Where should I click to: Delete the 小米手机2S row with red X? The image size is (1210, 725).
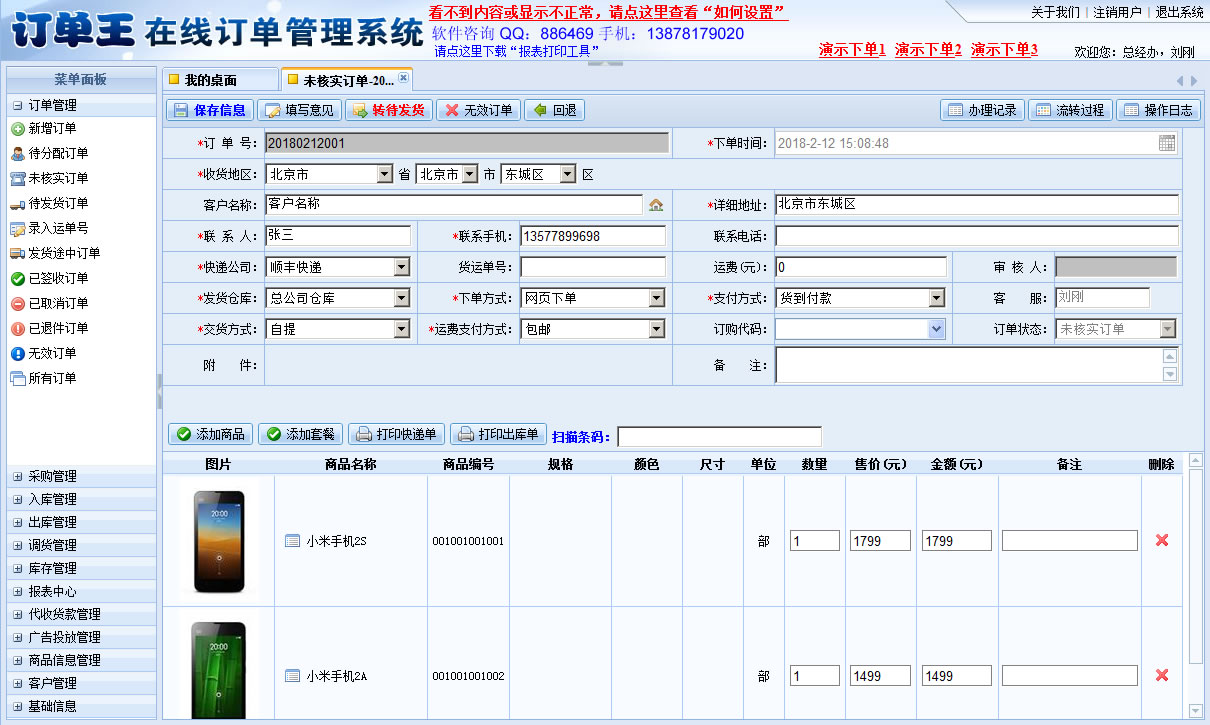pyautogui.click(x=1161, y=540)
